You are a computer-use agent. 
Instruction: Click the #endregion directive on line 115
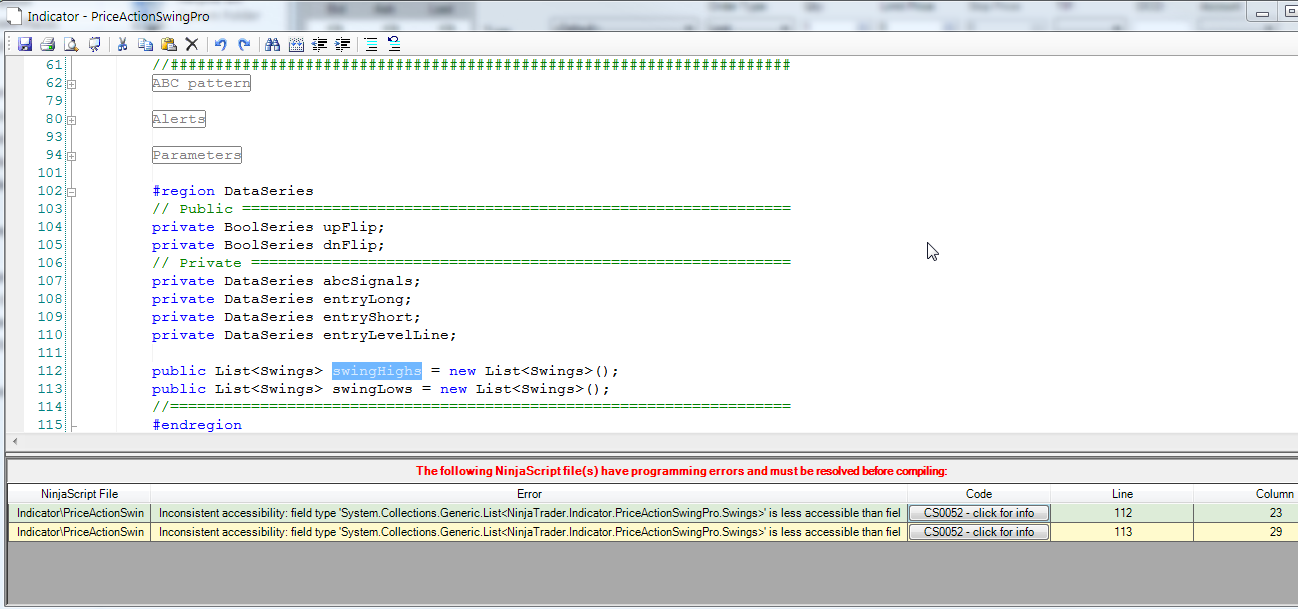pyautogui.click(x=197, y=425)
